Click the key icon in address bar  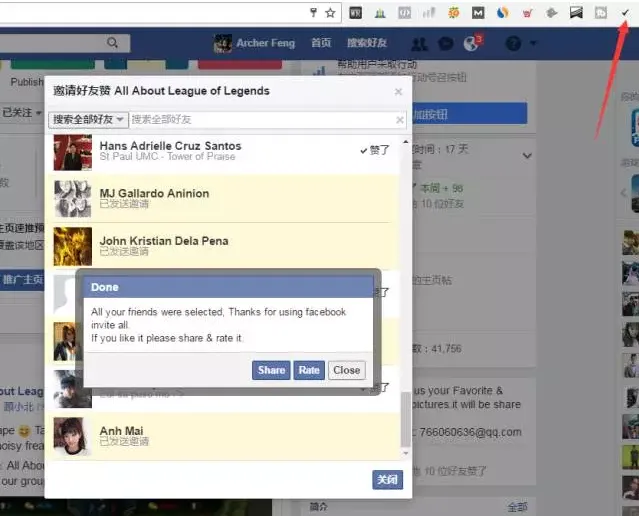[x=313, y=13]
